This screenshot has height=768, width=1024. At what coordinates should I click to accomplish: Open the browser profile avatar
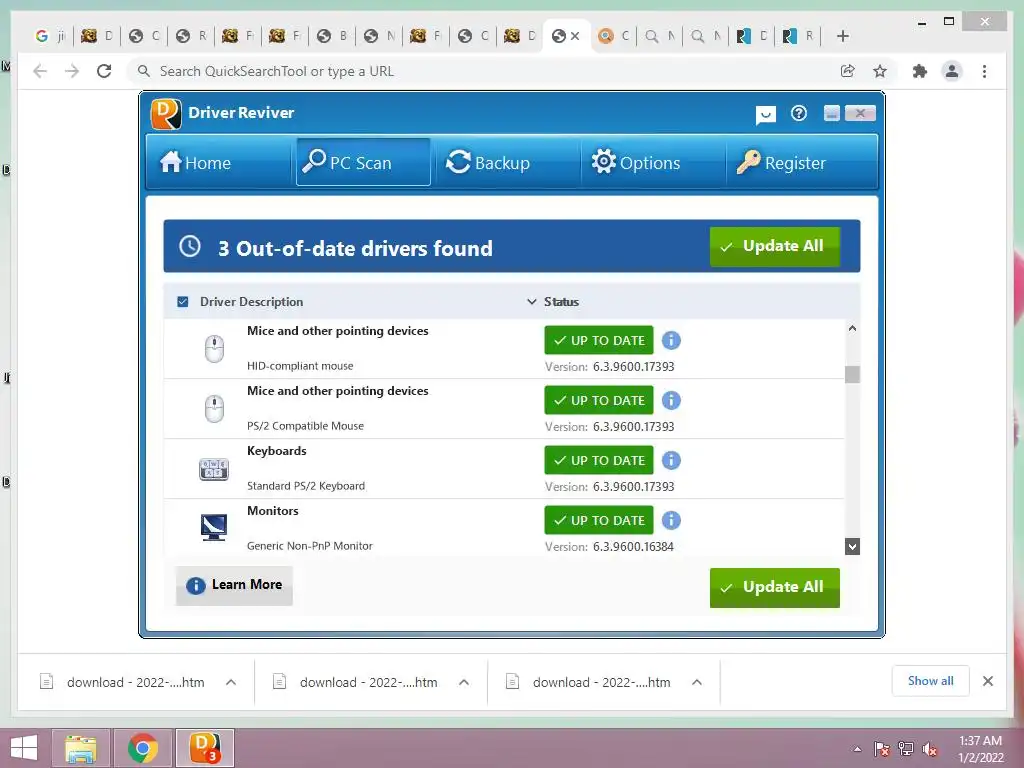click(952, 71)
